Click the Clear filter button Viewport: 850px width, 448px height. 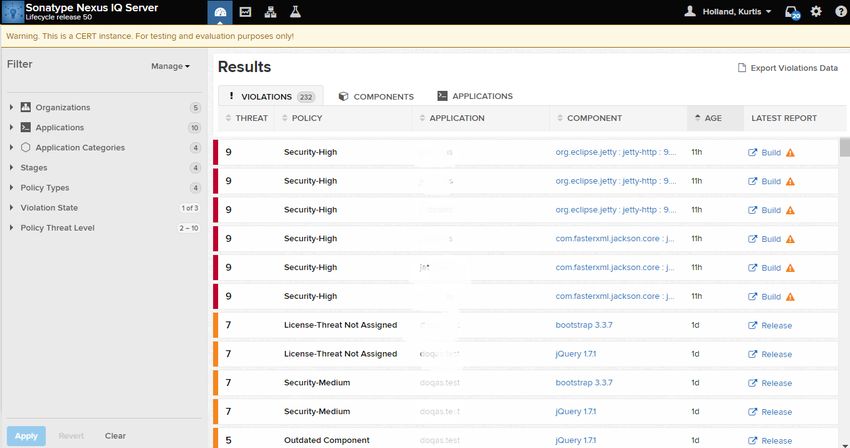click(115, 436)
